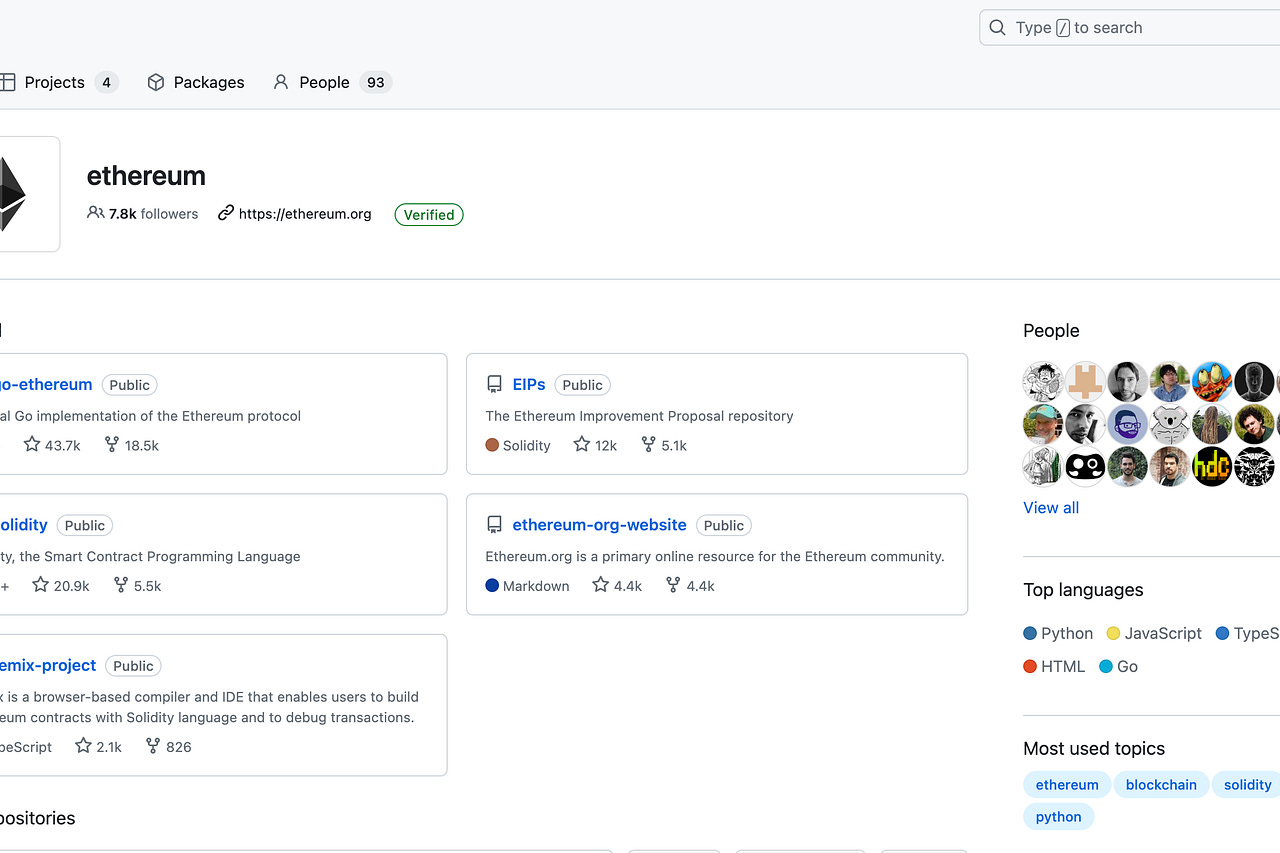Filter by Go top language
Screen dimensions: 1280x853
1118,666
